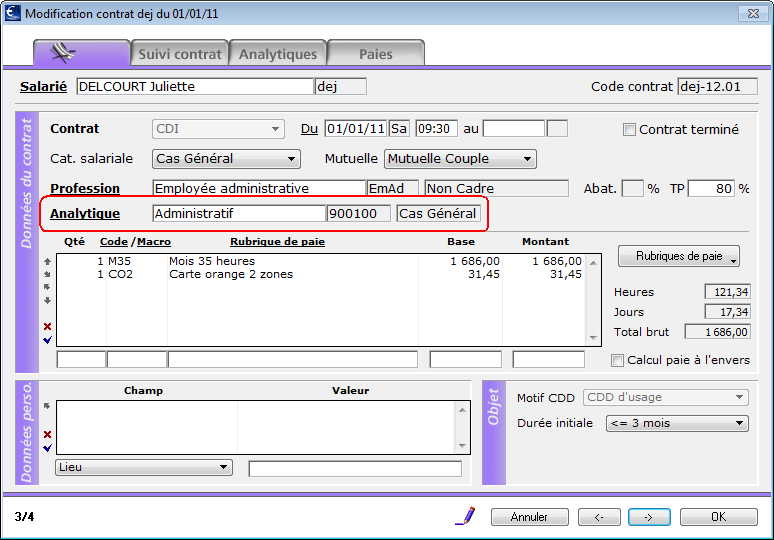Open the Lieu field dropdown
Image resolution: width=774 pixels, height=540 pixels.
coord(144,467)
